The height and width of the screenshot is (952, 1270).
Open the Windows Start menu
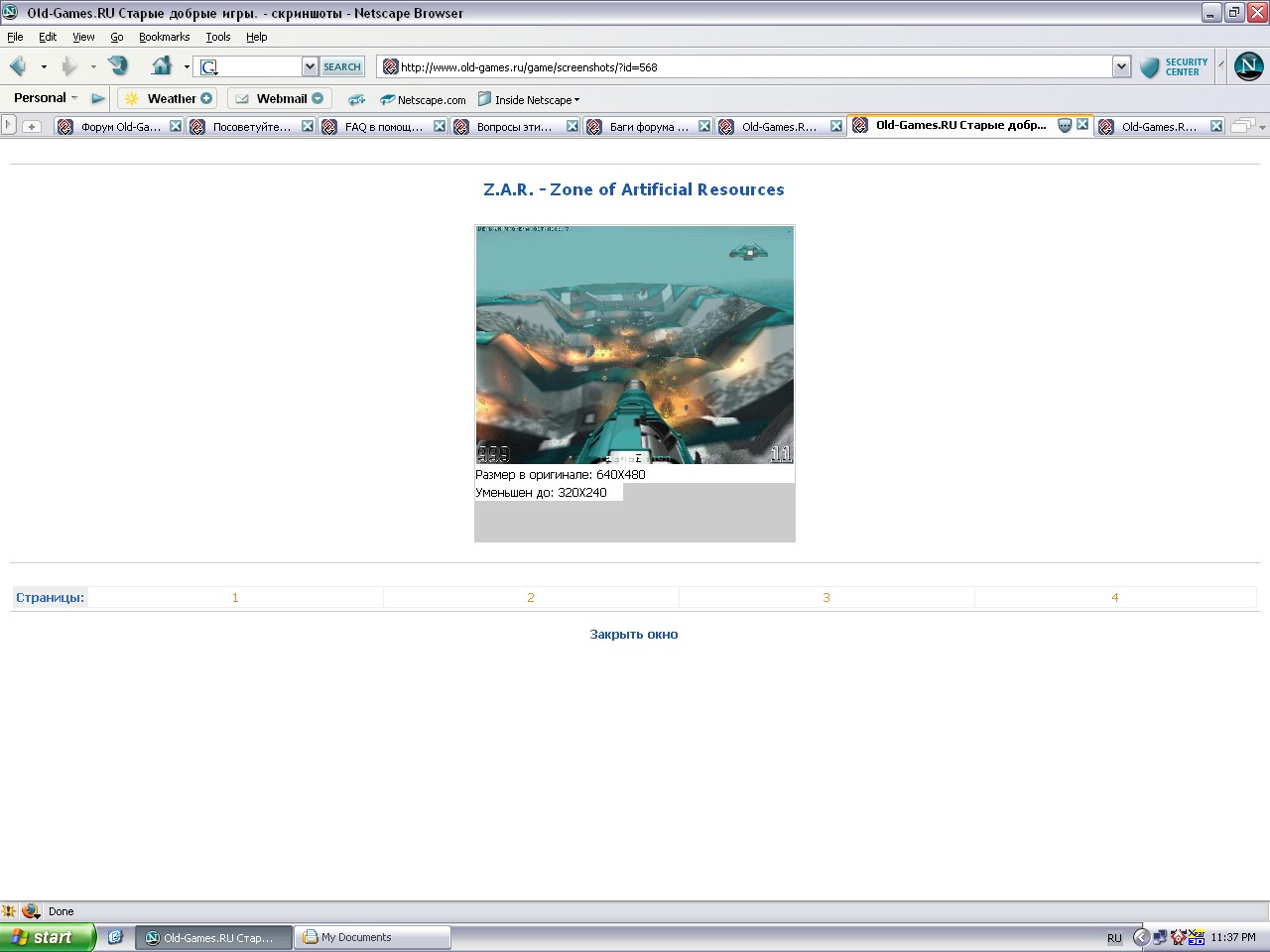click(48, 937)
